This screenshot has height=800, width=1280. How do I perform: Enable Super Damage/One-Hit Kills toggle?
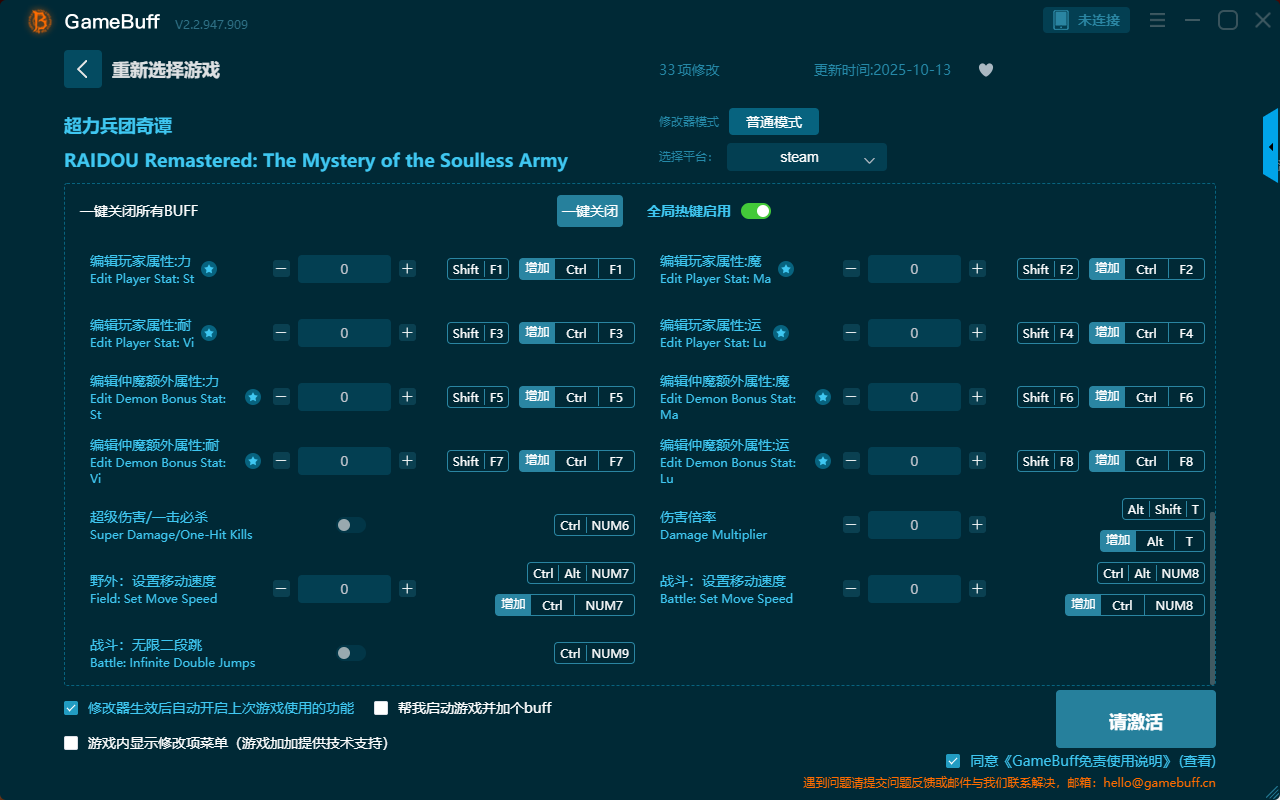[350, 525]
